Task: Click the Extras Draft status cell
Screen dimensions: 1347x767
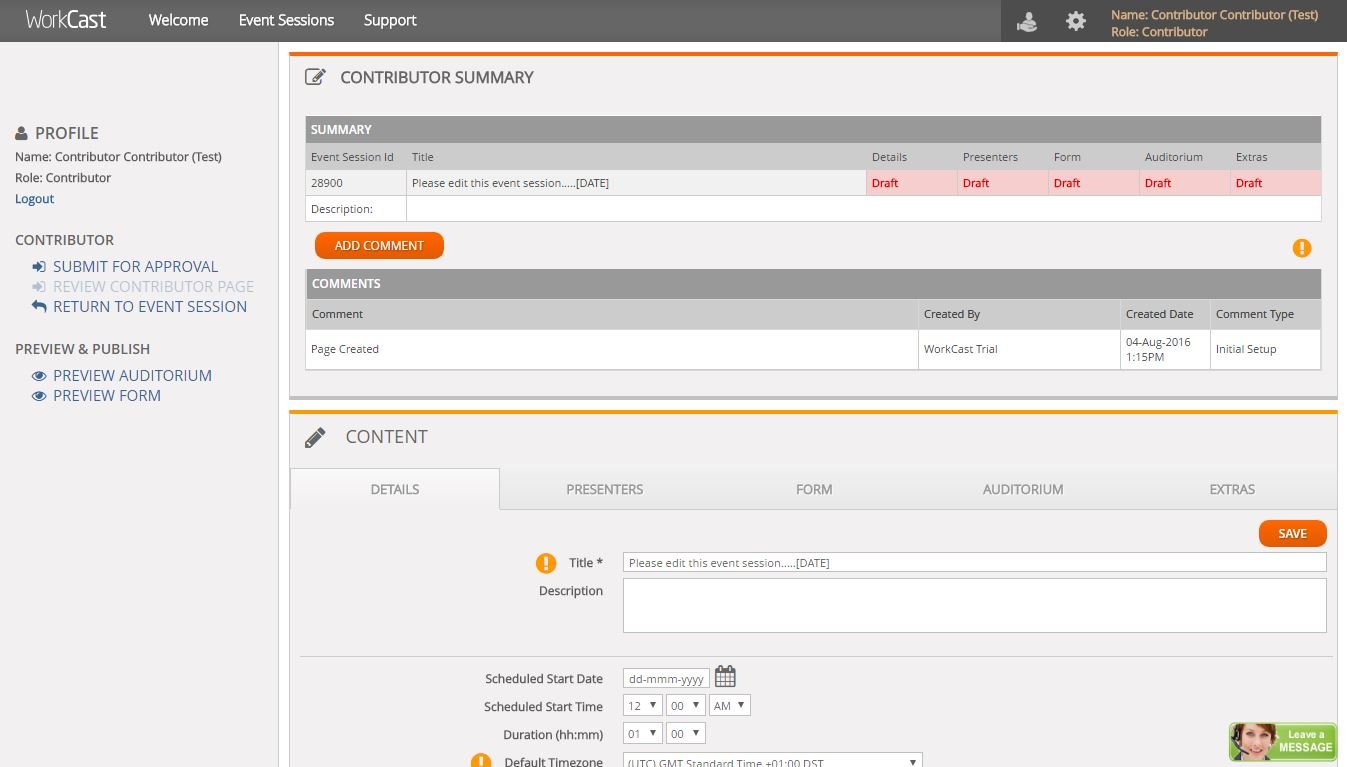Action: (x=1276, y=183)
